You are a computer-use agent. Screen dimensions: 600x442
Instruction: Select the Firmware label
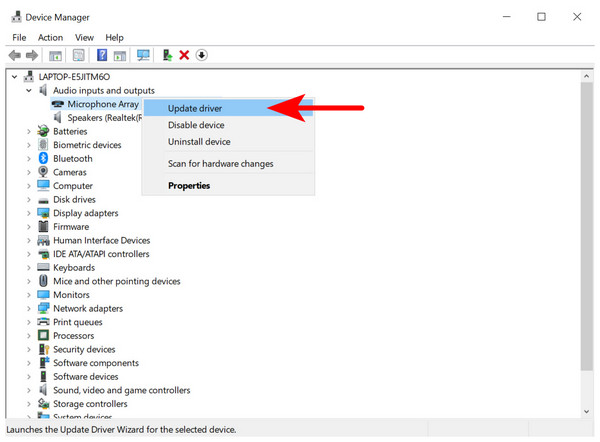pyautogui.click(x=71, y=227)
